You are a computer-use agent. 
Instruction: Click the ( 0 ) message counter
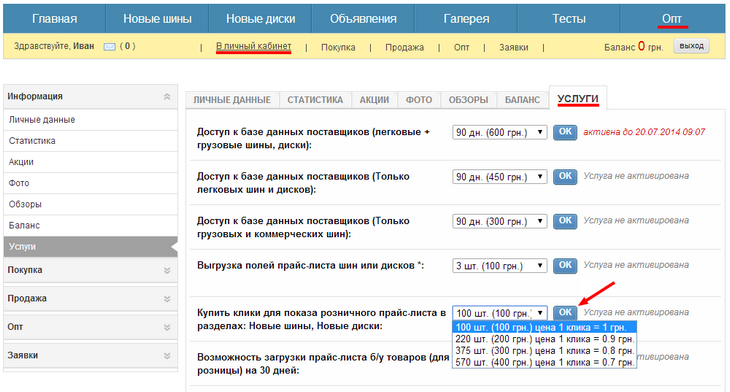tap(128, 46)
